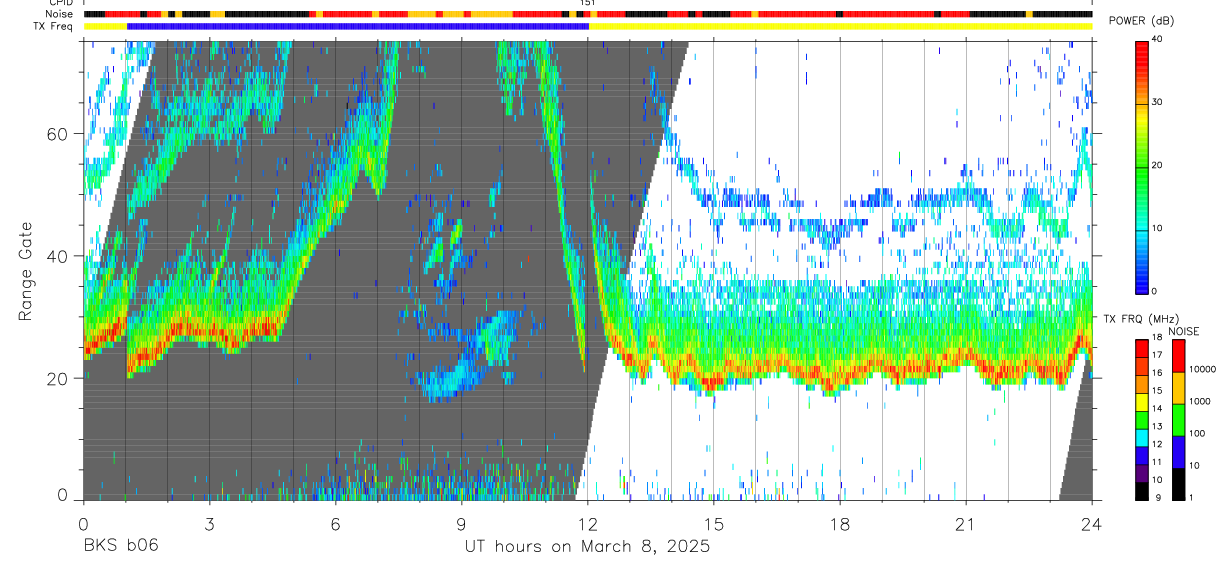Click the 3 hour tick label on x-axis
Viewport: 1228px width, 567px height.
[x=209, y=525]
